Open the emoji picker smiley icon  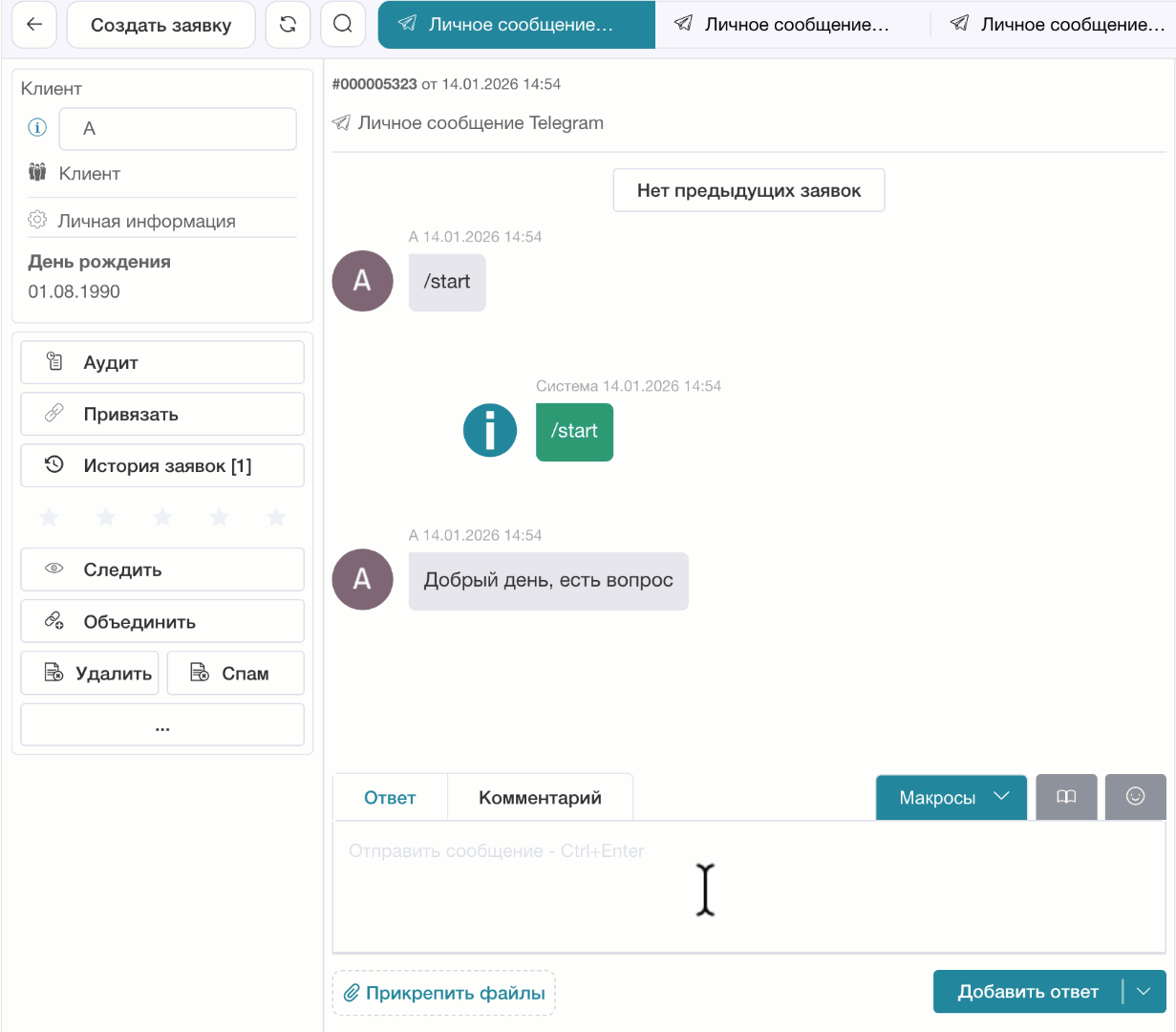tap(1135, 797)
